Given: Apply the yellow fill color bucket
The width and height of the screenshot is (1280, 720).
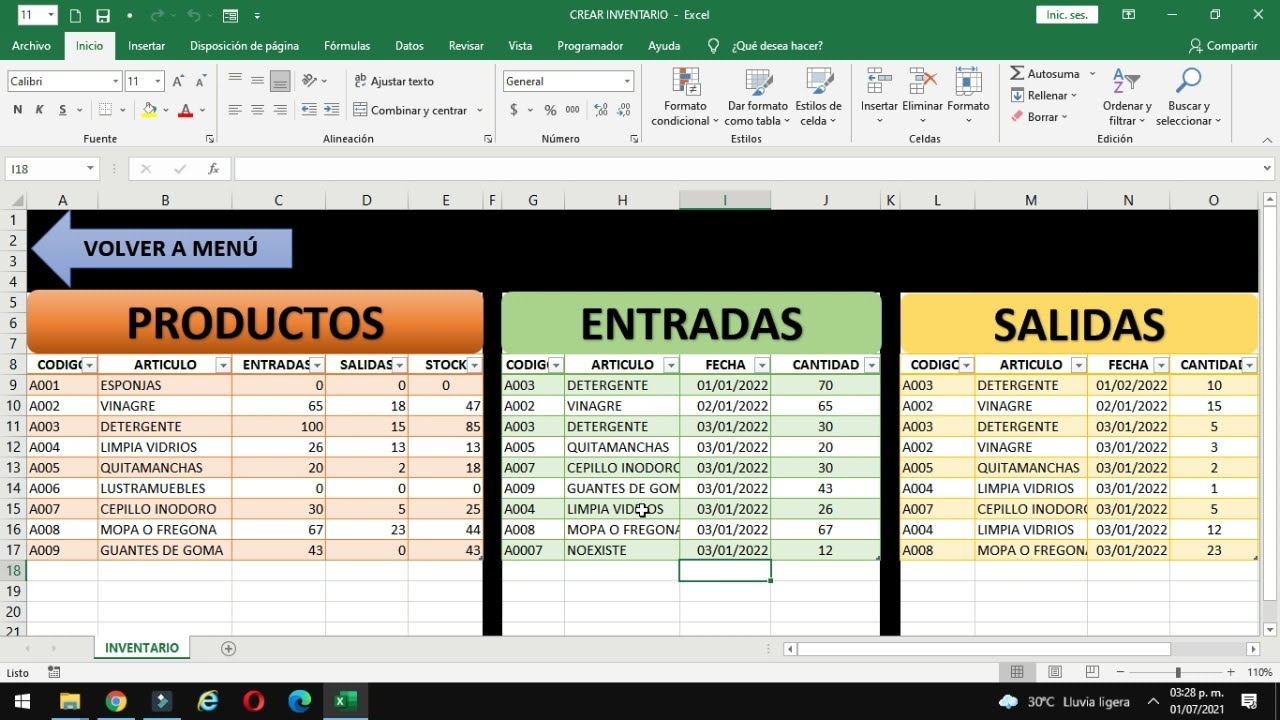Looking at the screenshot, I should click(x=149, y=110).
